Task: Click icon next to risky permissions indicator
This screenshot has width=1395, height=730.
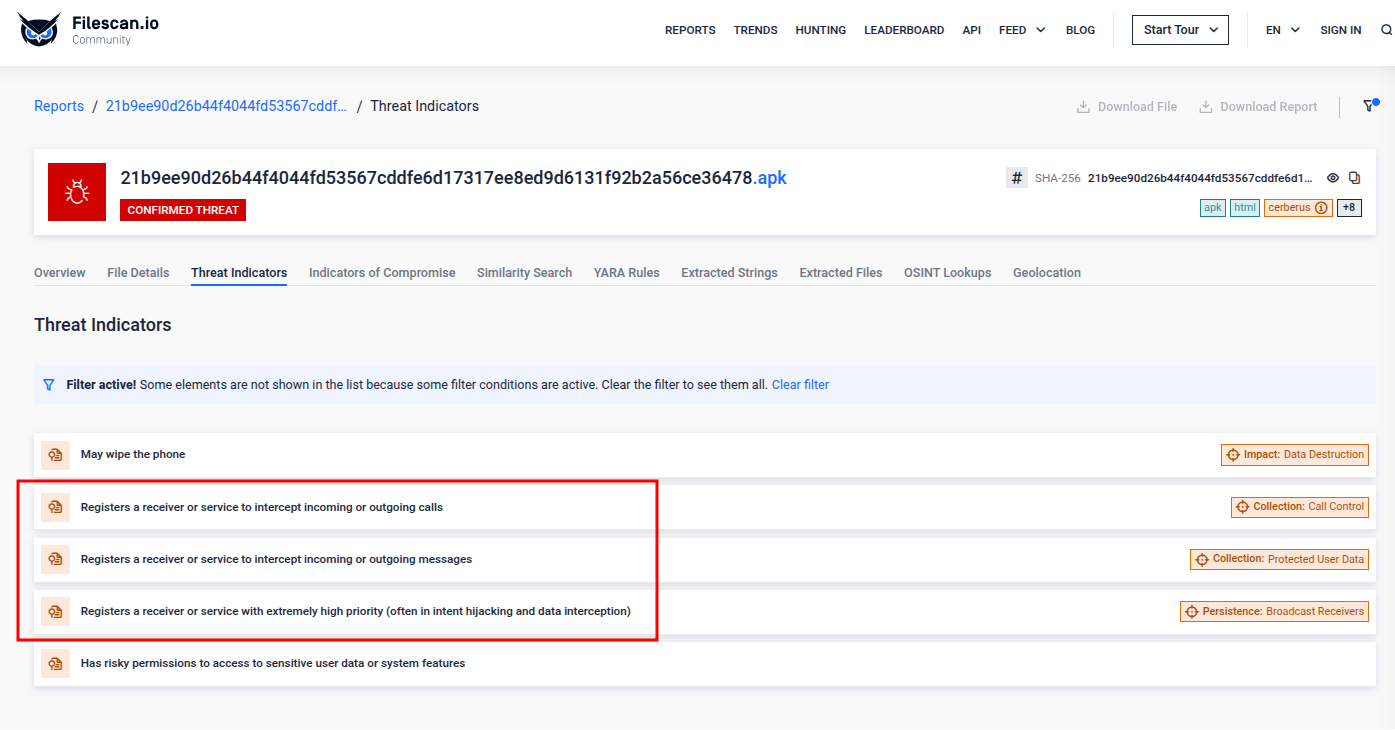Action: click(x=56, y=664)
